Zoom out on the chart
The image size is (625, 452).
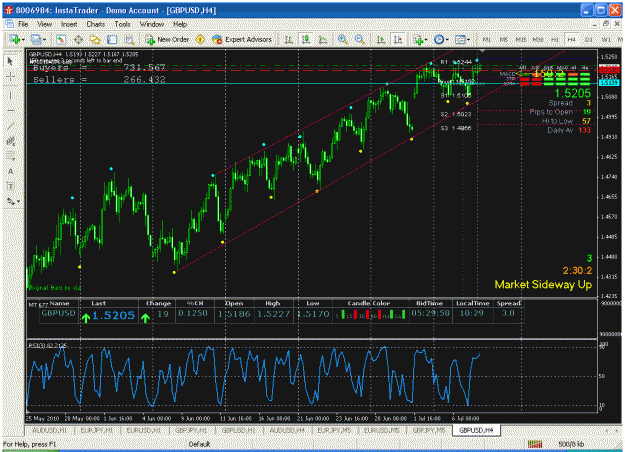360,39
